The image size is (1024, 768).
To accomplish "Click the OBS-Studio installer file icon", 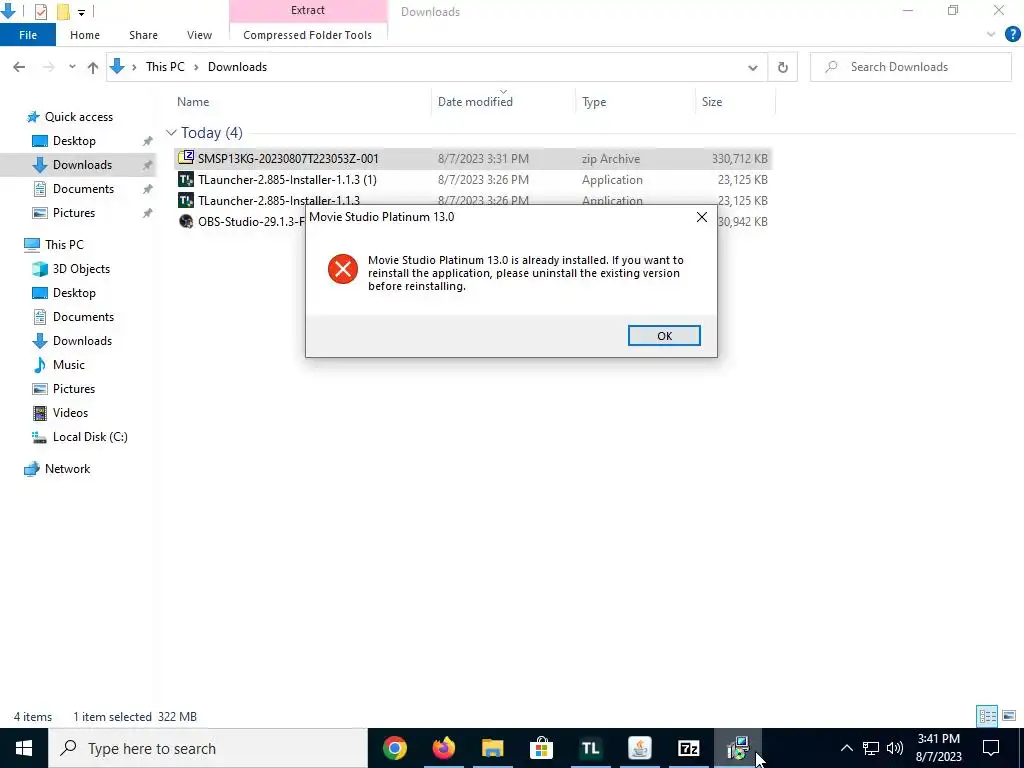I will click(186, 221).
